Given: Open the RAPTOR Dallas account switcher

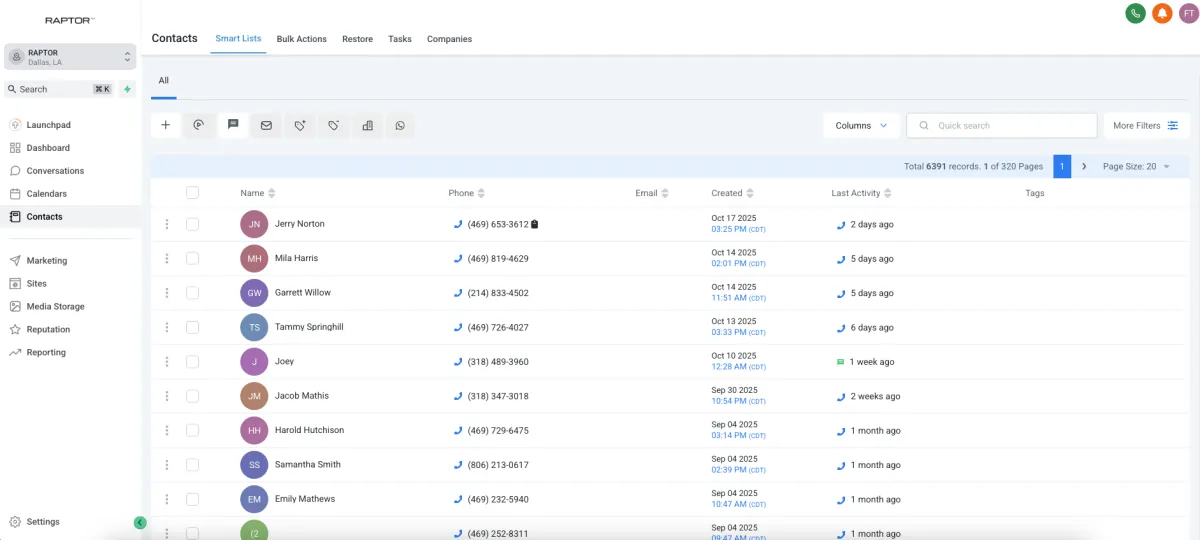Looking at the screenshot, I should pyautogui.click(x=70, y=56).
